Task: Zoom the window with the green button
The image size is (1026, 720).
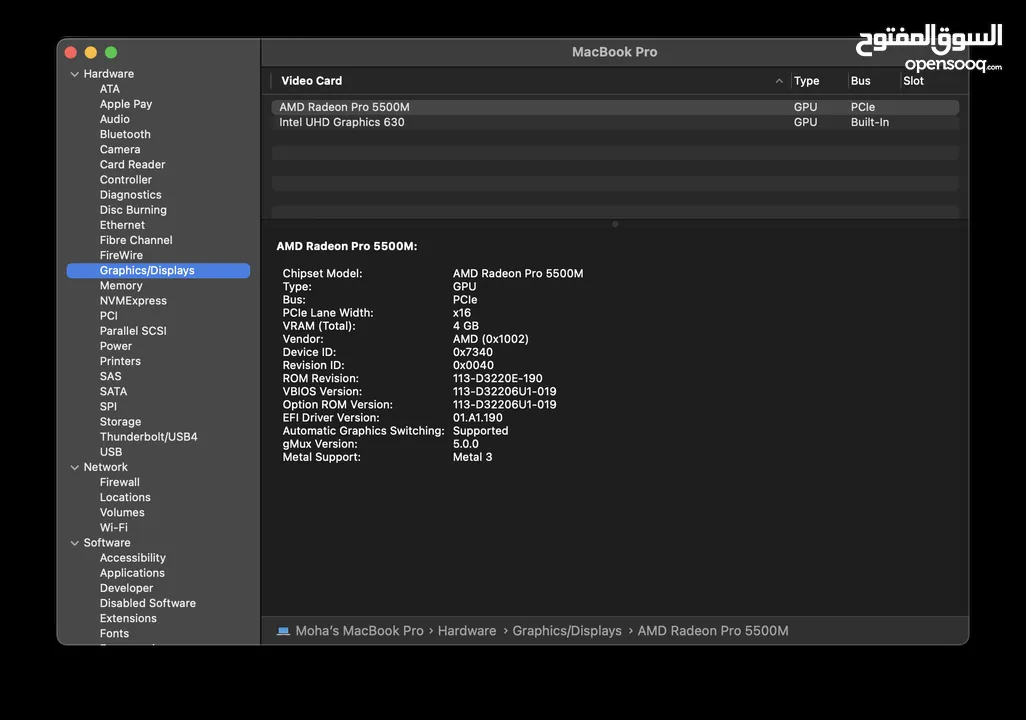Action: [111, 52]
